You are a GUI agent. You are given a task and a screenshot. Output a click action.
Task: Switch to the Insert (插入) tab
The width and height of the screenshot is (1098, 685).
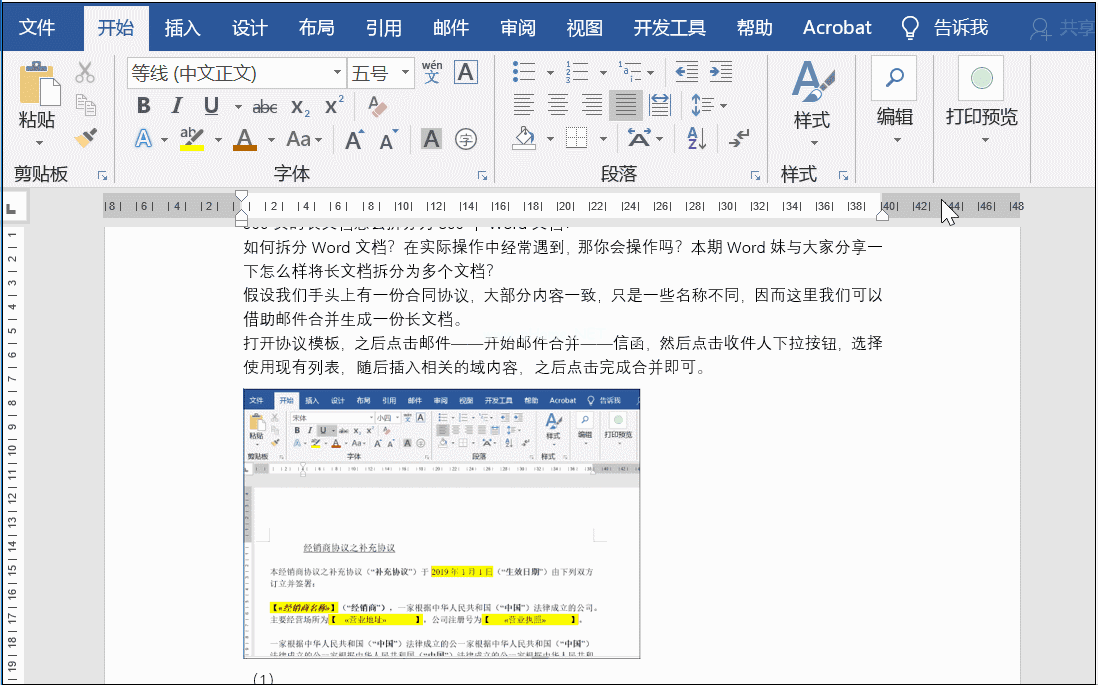pyautogui.click(x=183, y=27)
